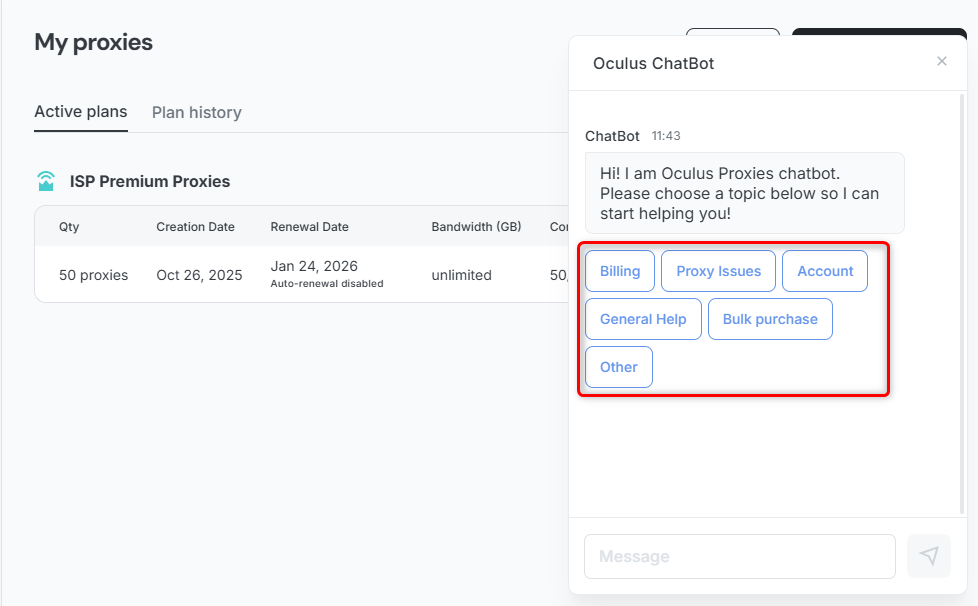Click the Qty column header
Screen dimensions: 978x606
coord(69,227)
